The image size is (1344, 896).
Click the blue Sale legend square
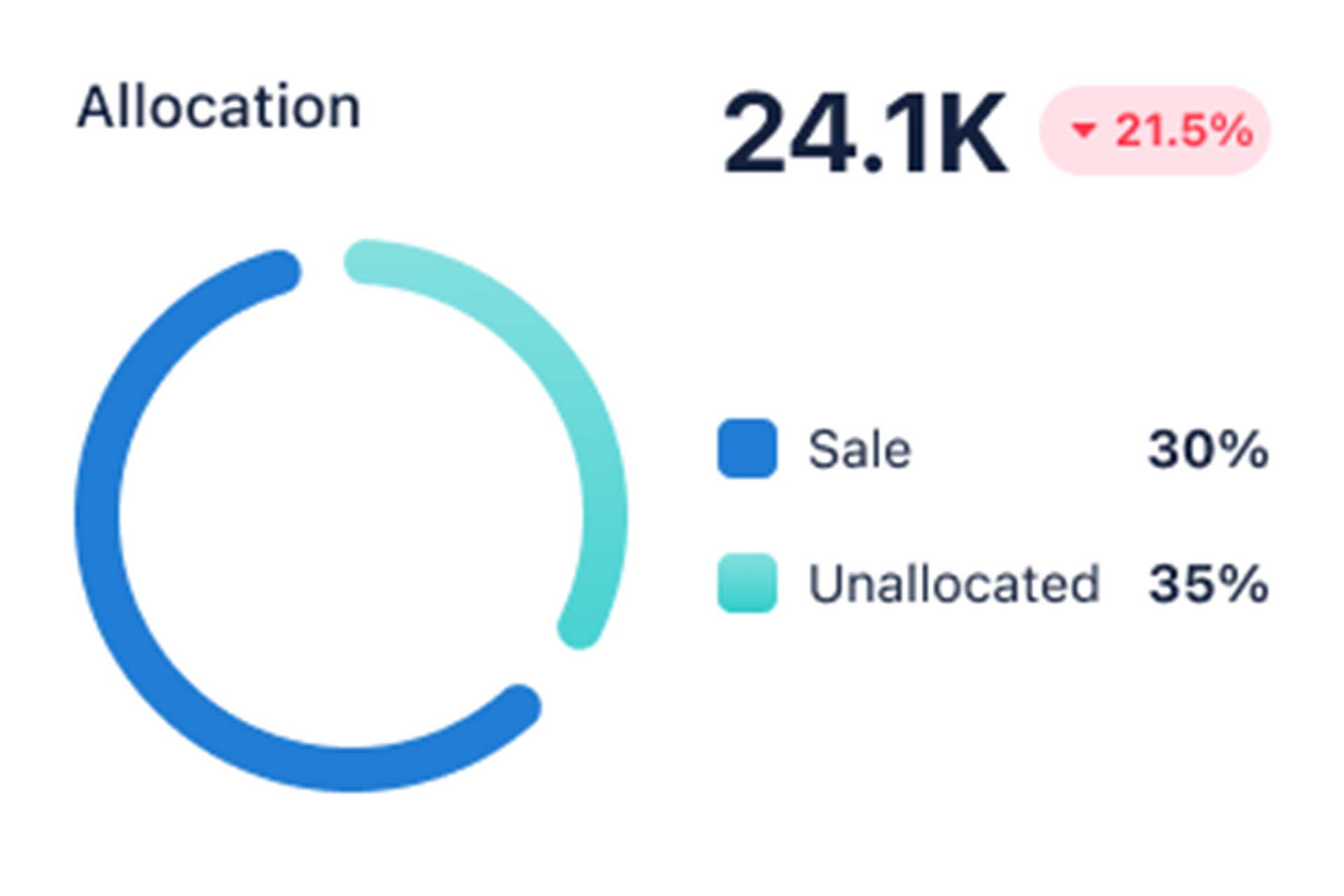747,449
